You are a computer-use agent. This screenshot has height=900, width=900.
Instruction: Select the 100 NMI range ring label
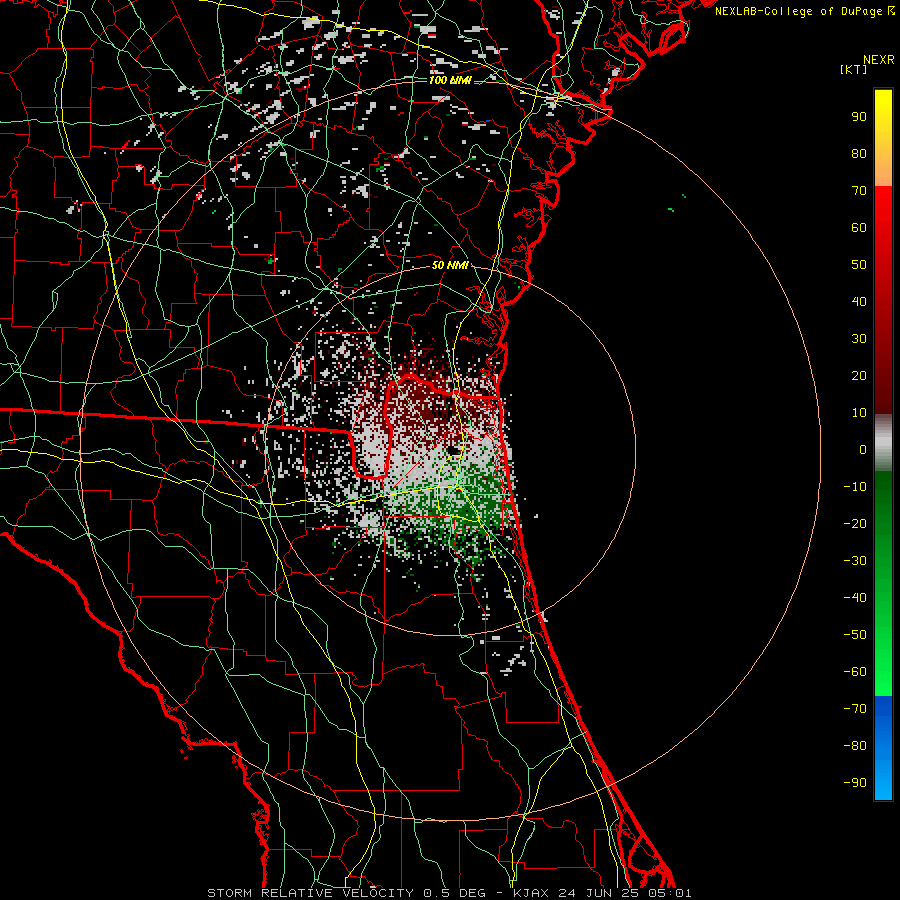point(450,80)
